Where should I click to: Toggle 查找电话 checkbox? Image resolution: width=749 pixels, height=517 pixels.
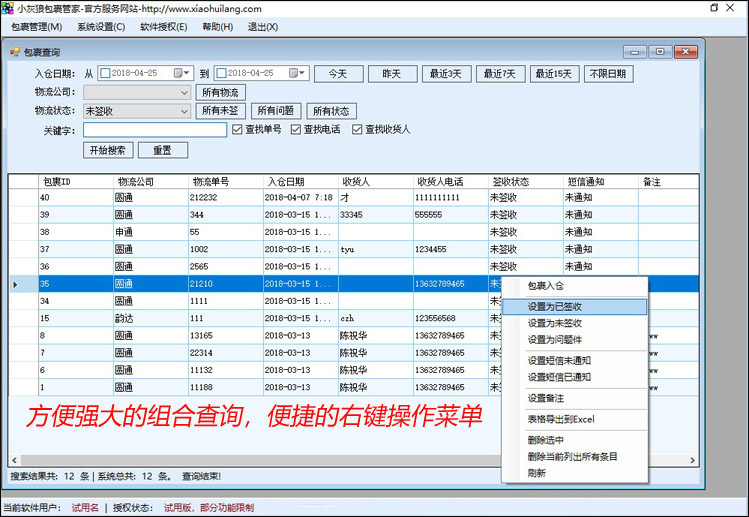(296, 129)
